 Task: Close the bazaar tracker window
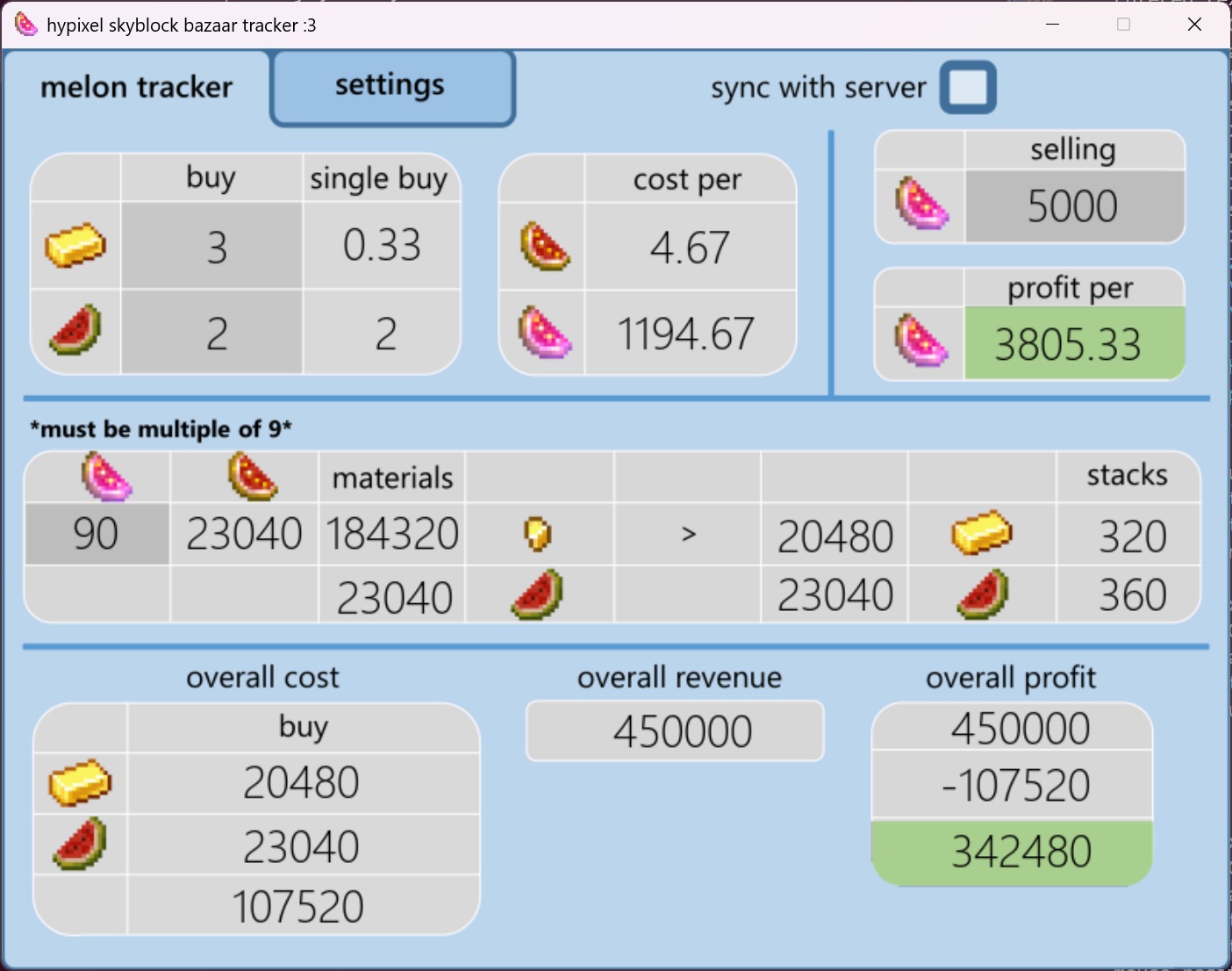tap(1194, 24)
